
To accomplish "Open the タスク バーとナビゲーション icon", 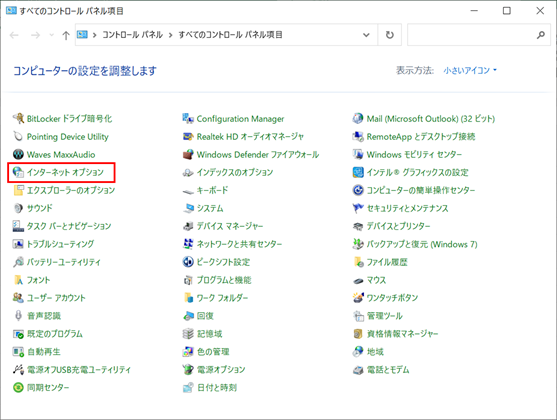I will pos(18,226).
